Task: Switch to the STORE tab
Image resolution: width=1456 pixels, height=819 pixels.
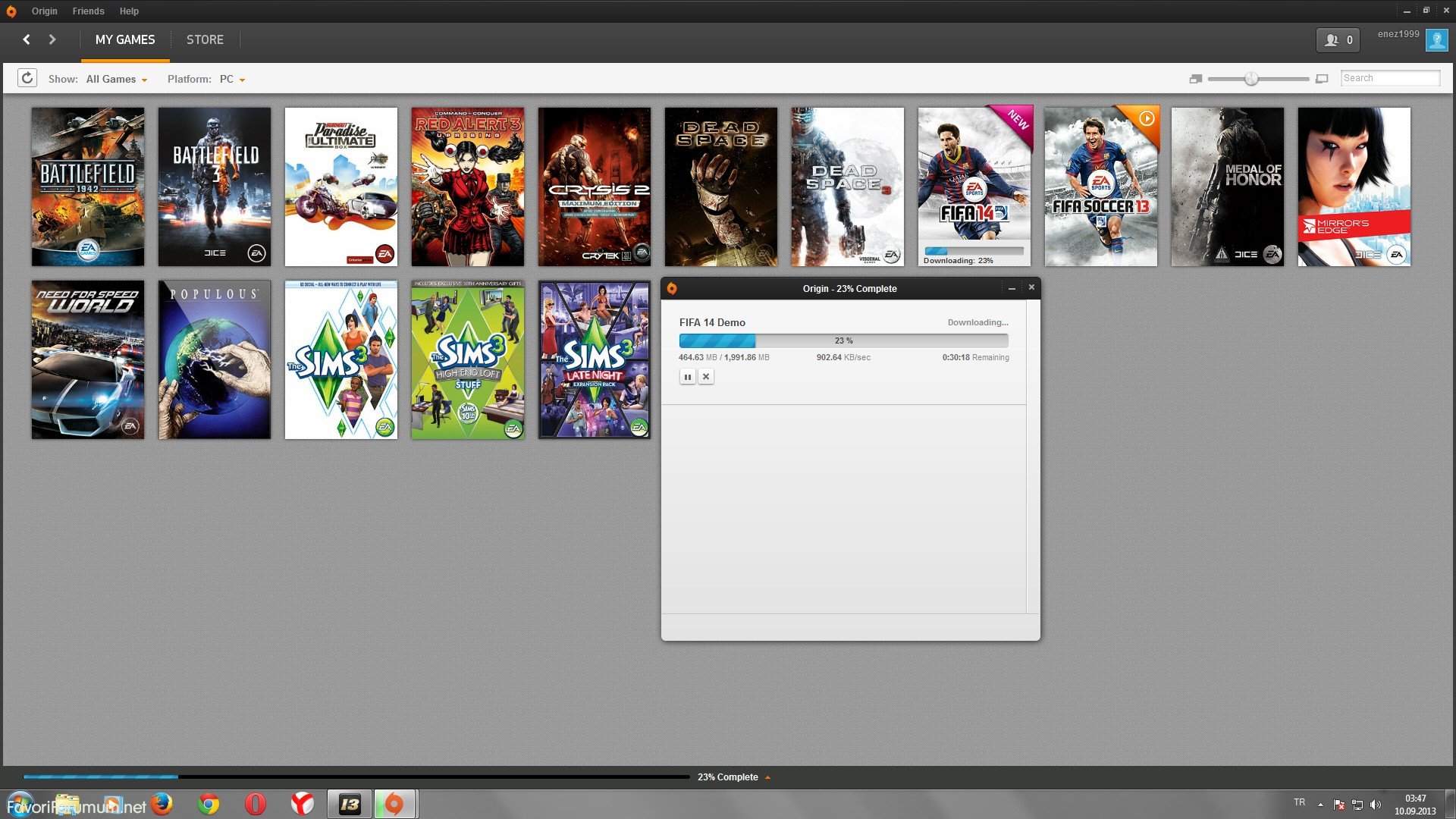Action: 205,39
